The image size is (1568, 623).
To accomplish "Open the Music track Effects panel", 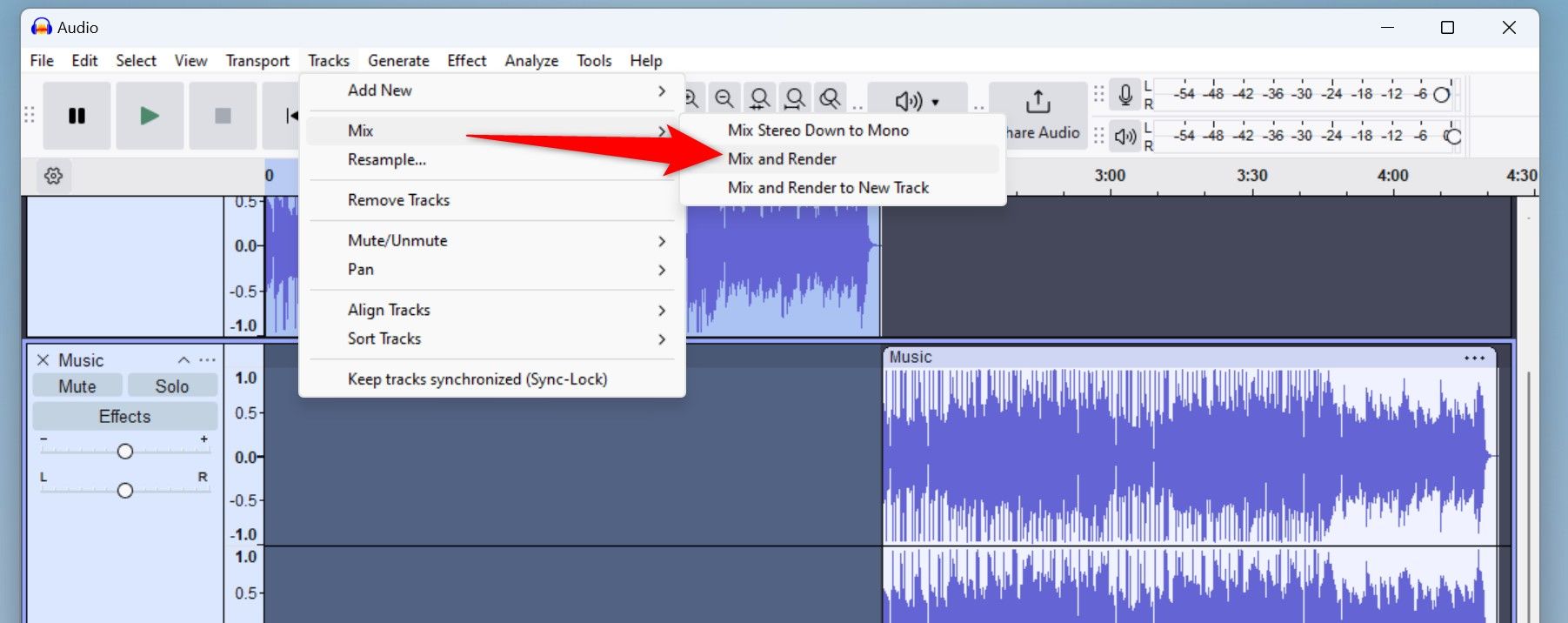I will pyautogui.click(x=124, y=417).
